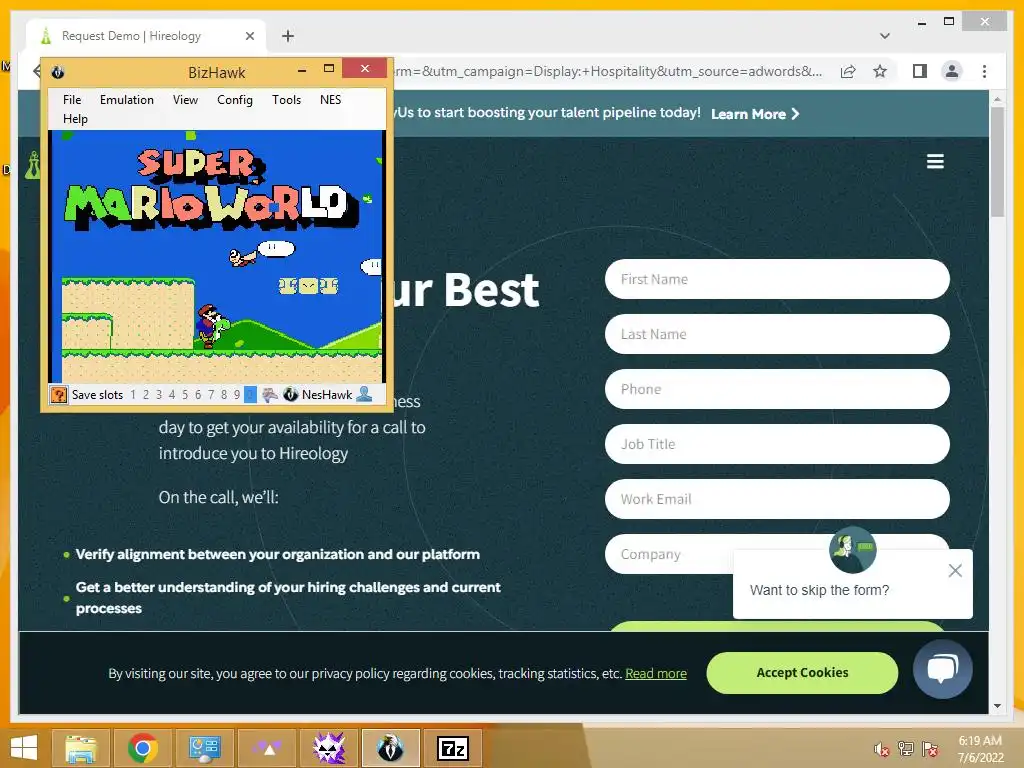Open File Explorer from the taskbar
Image resolution: width=1024 pixels, height=768 pixels.
point(81,748)
